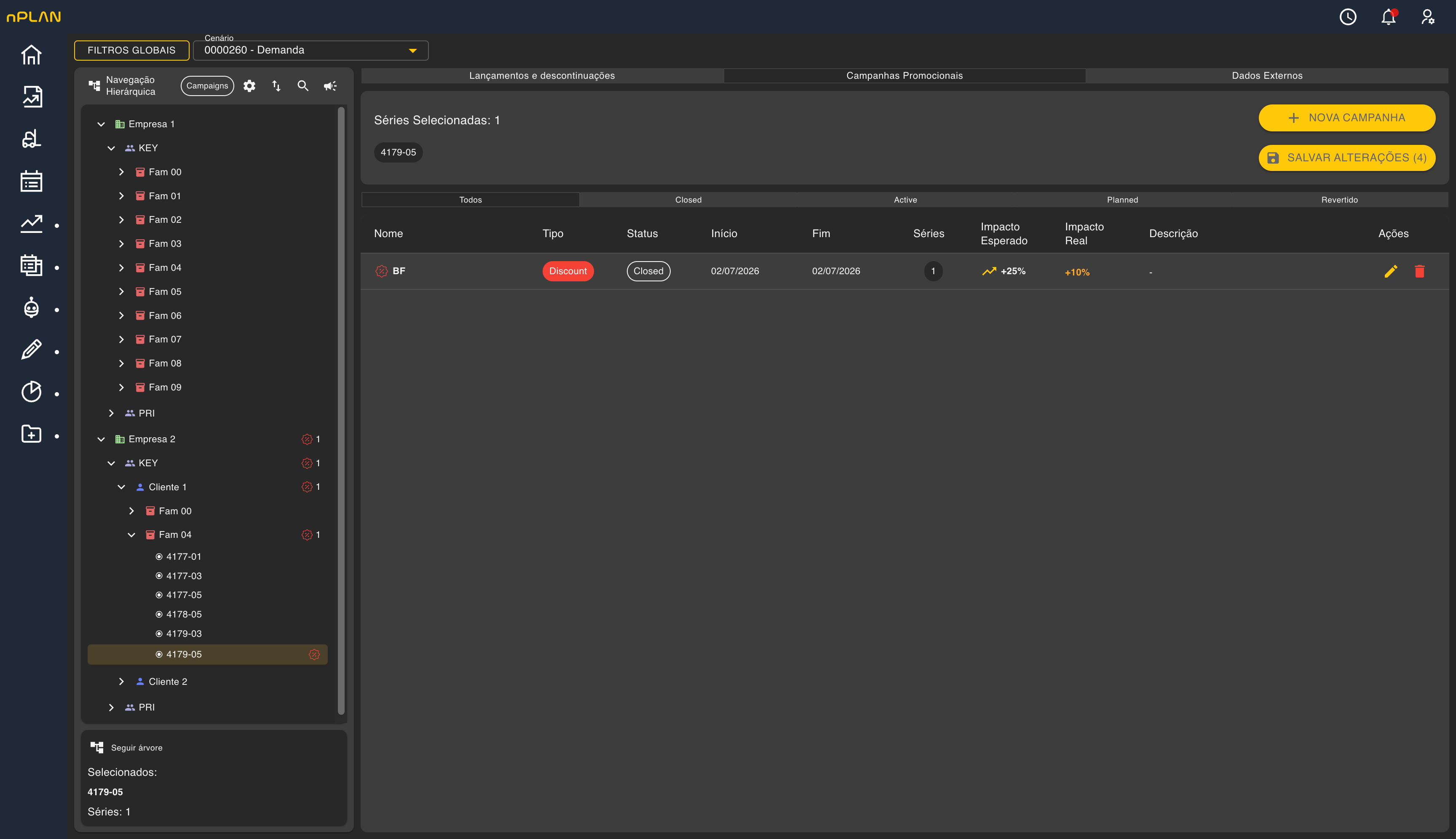Click the sort arrows icon in navigation

276,86
